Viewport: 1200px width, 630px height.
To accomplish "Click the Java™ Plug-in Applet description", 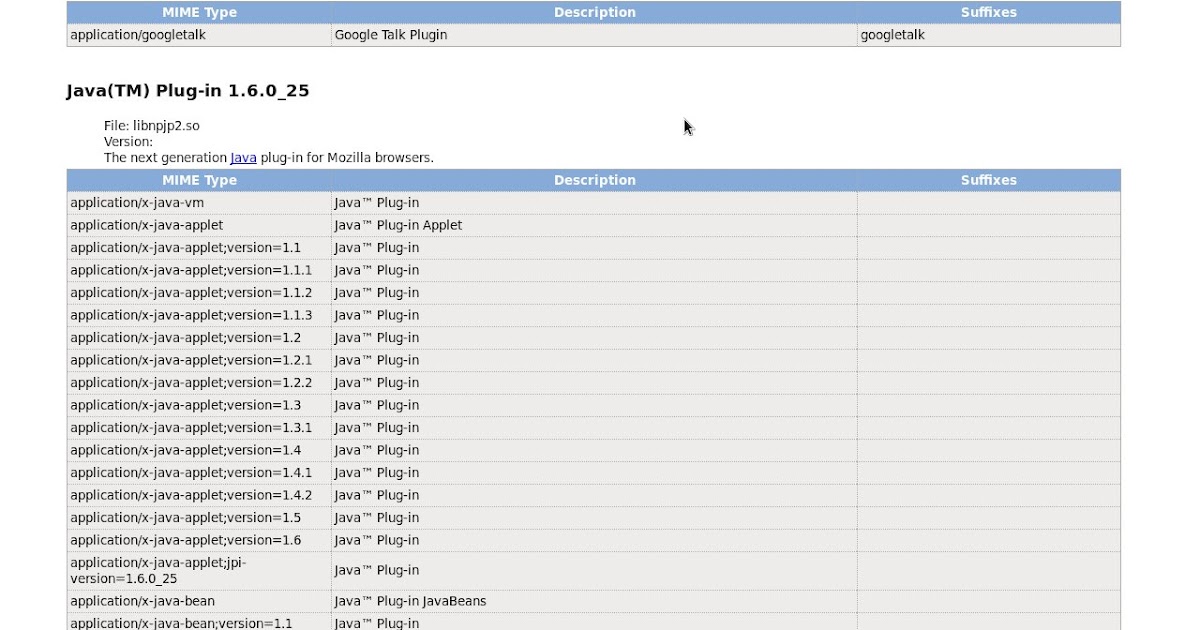I will pos(594,226).
